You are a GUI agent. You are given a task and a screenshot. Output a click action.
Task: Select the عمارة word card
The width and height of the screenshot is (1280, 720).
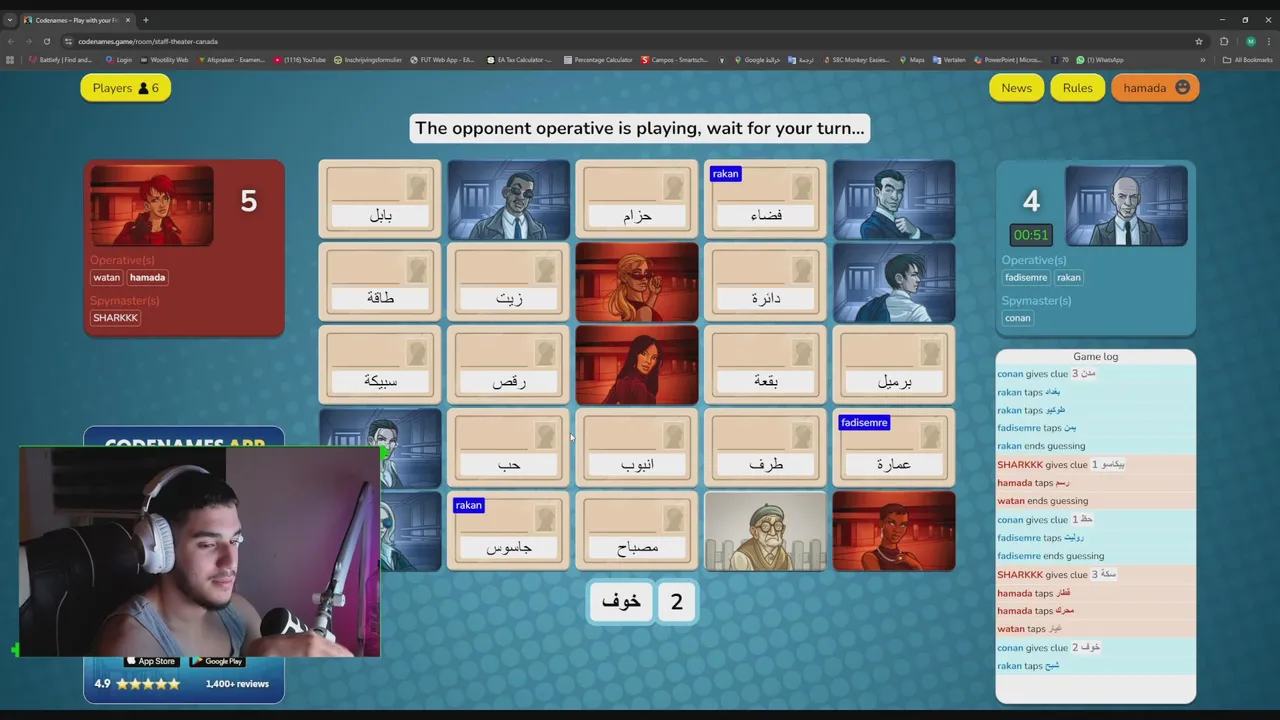[894, 448]
